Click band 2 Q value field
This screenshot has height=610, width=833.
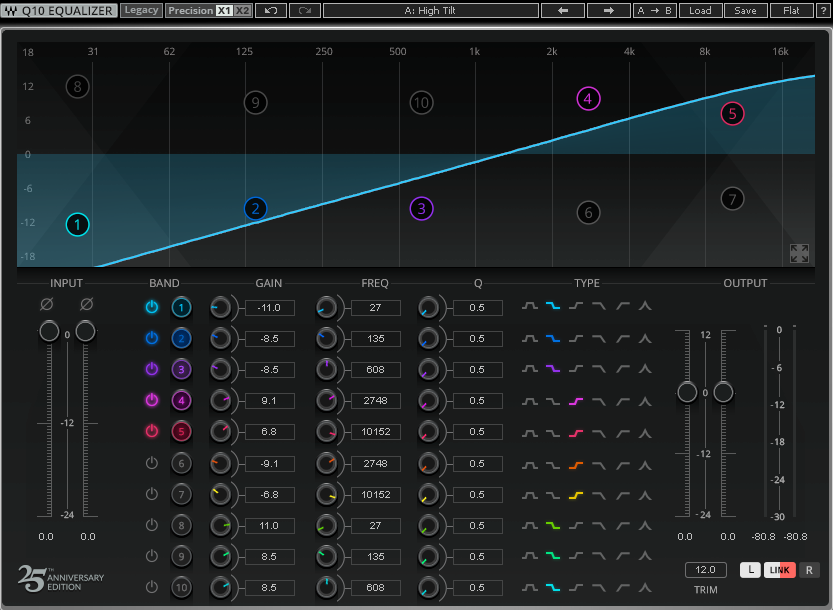[477, 338]
